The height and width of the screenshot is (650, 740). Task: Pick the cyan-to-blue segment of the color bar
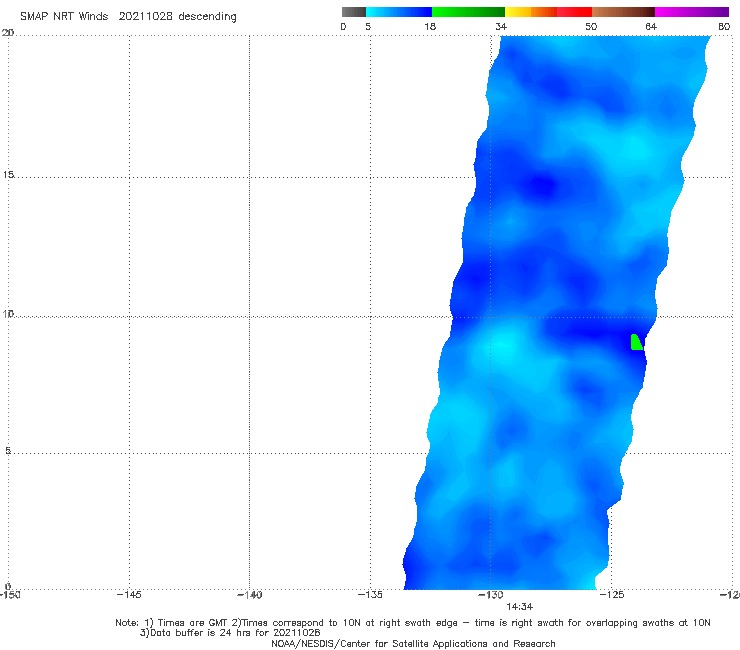pos(399,12)
